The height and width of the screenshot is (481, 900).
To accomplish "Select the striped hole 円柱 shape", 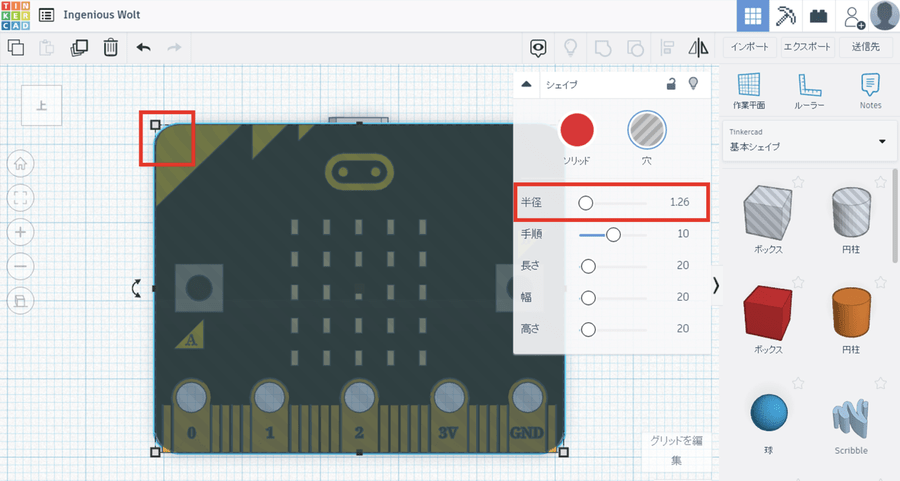I will [851, 211].
